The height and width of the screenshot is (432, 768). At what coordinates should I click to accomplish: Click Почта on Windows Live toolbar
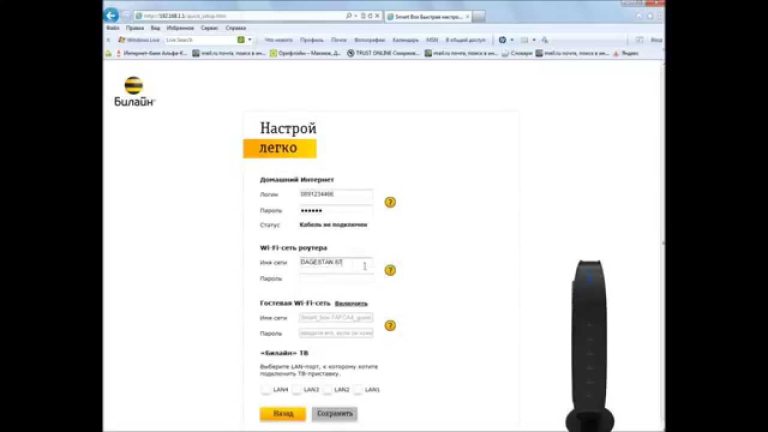[338, 40]
